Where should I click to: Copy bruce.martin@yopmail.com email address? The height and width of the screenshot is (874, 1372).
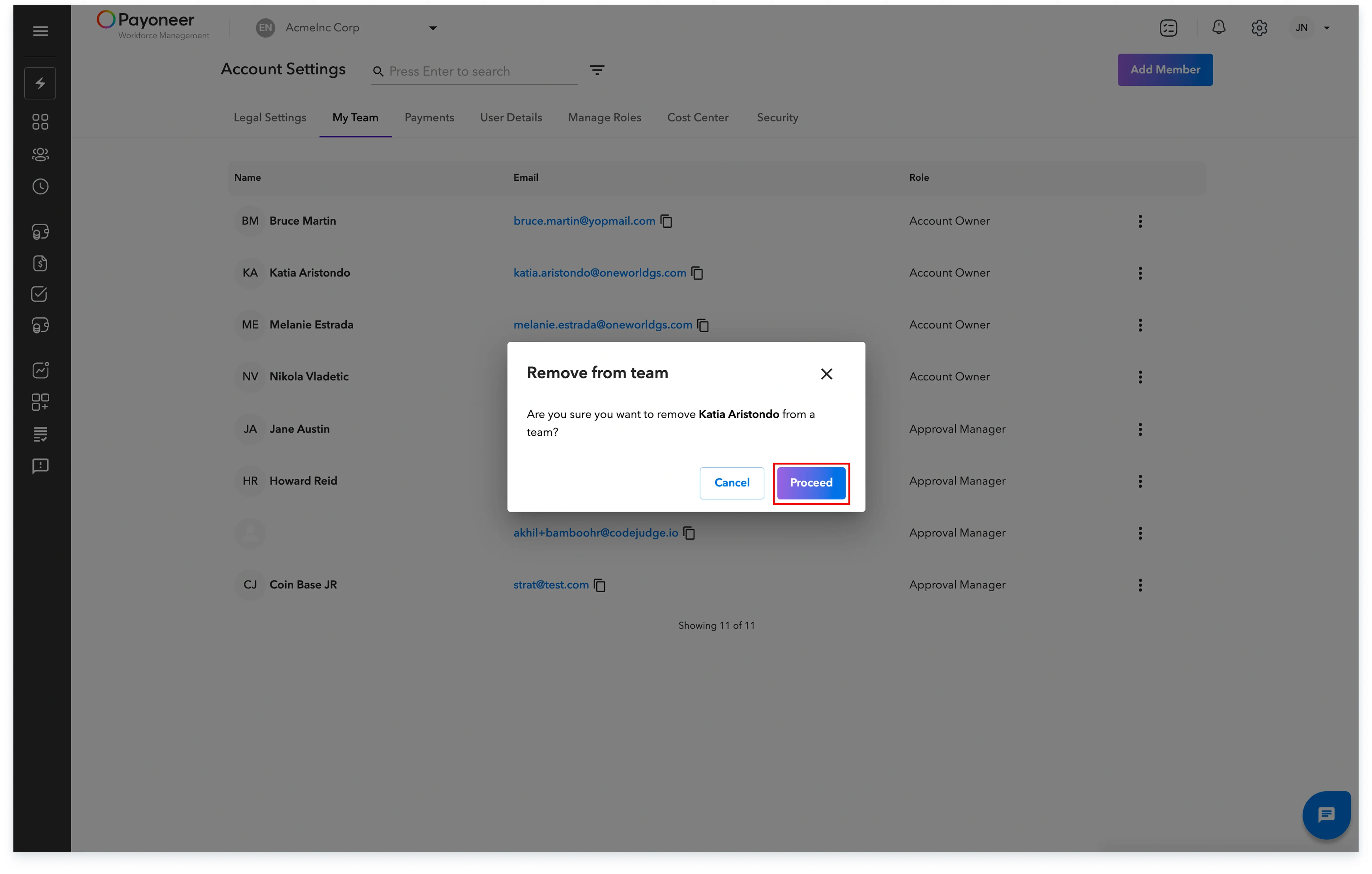(667, 221)
